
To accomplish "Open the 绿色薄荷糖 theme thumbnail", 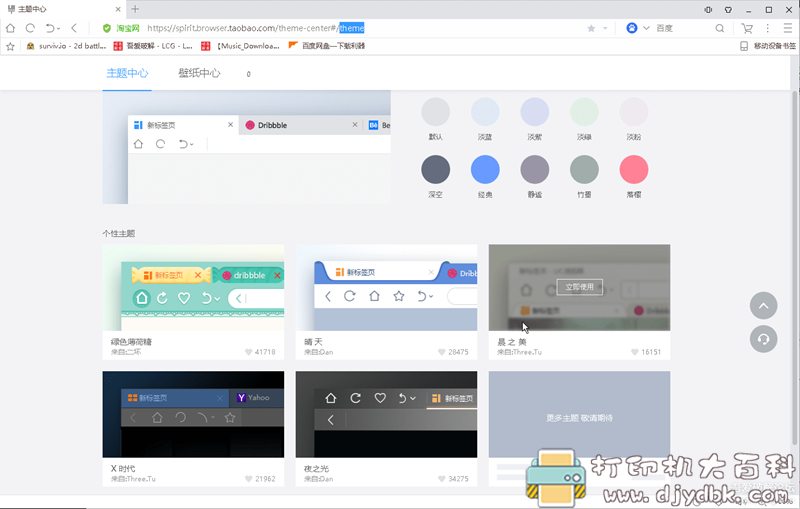I will click(x=193, y=288).
